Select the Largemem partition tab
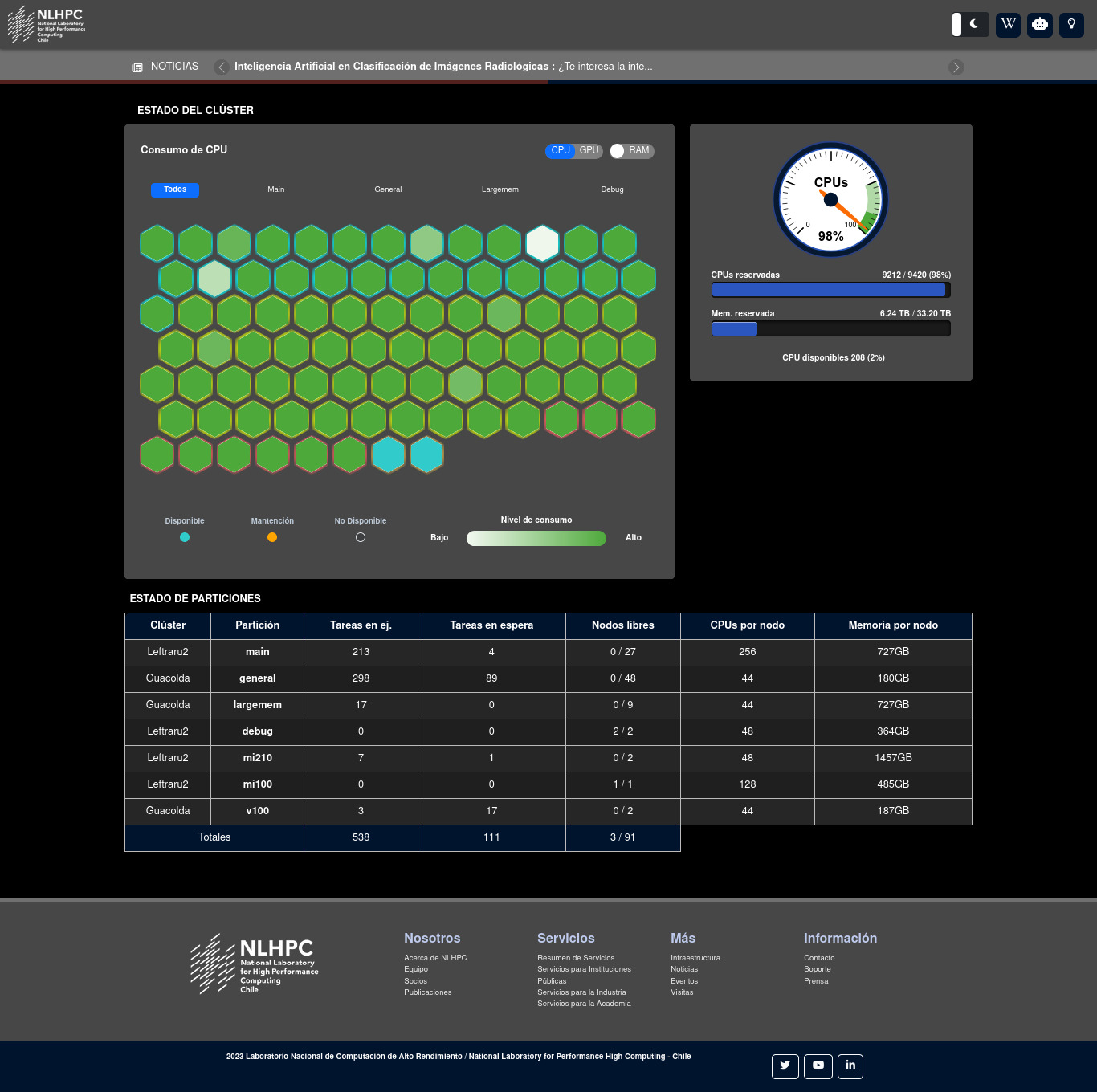The height and width of the screenshot is (1092, 1097). [x=500, y=189]
